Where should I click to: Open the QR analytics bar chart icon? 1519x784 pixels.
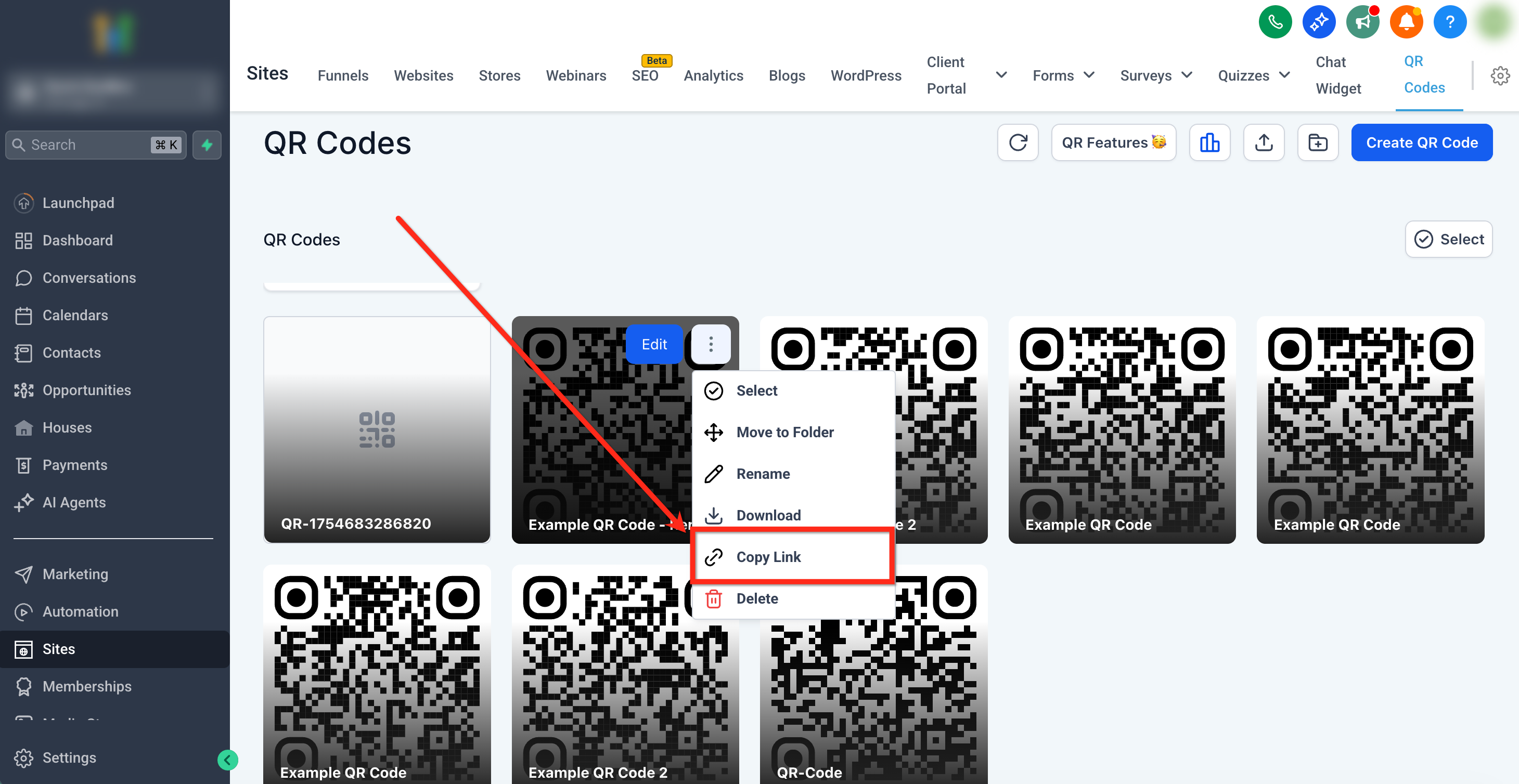1209,142
